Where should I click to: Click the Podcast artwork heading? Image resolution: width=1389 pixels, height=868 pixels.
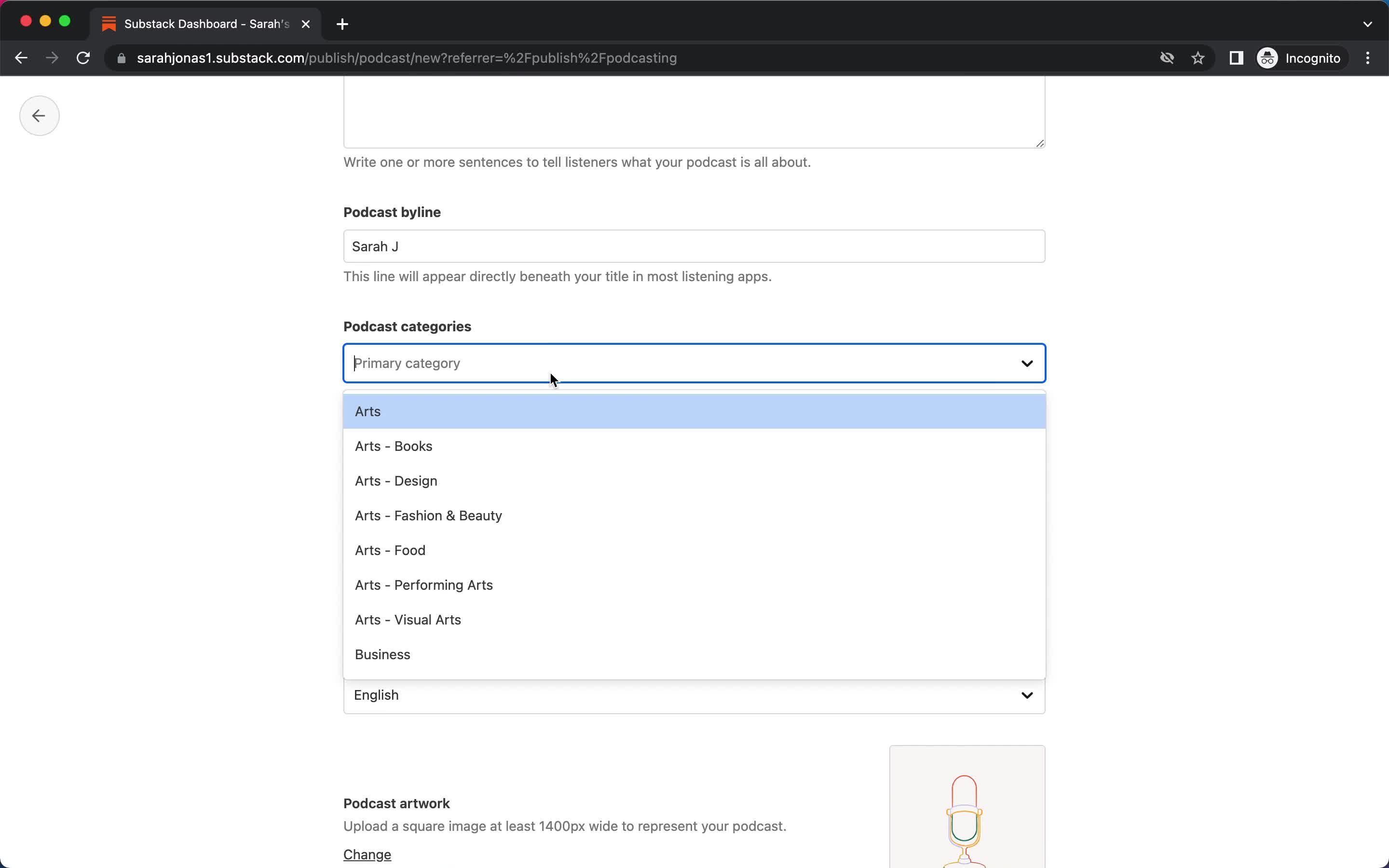pos(396,803)
